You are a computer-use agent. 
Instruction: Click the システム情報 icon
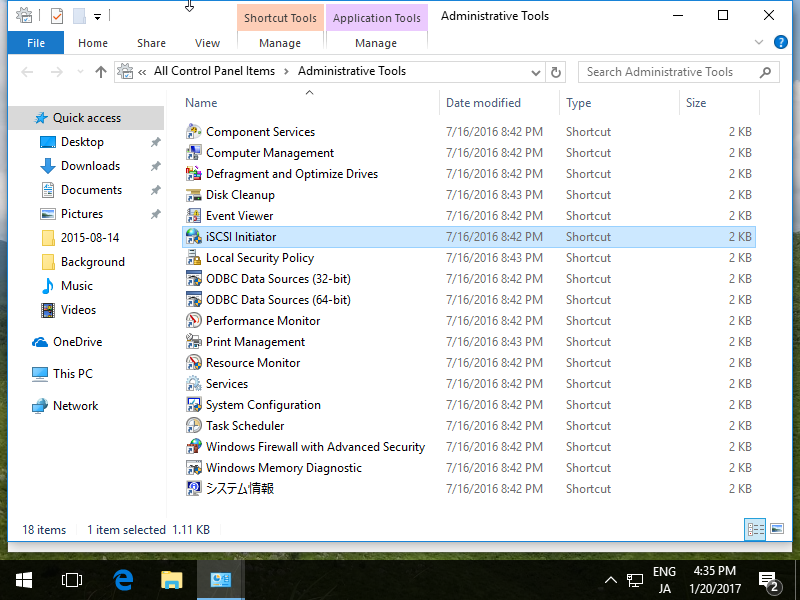(x=193, y=488)
